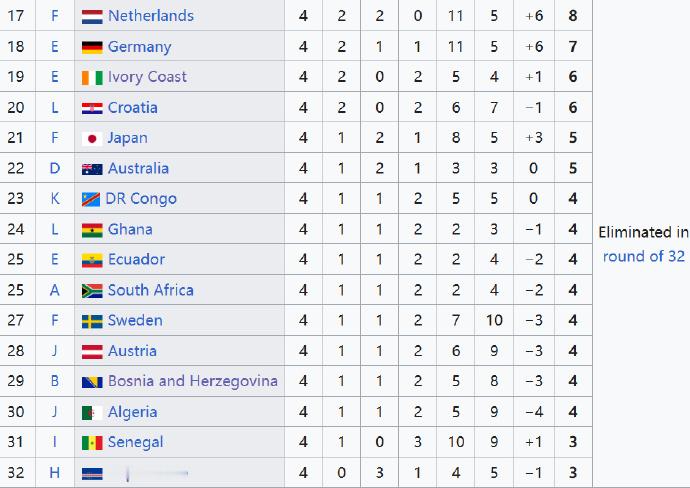Click the South Africa flag icon
The image size is (690, 488).
pos(92,291)
